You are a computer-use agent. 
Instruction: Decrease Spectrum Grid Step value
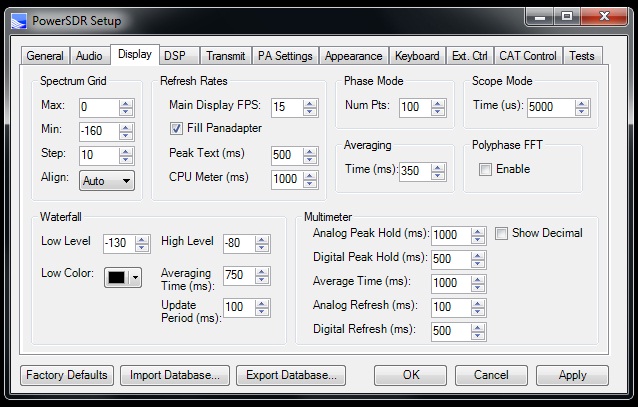126,160
